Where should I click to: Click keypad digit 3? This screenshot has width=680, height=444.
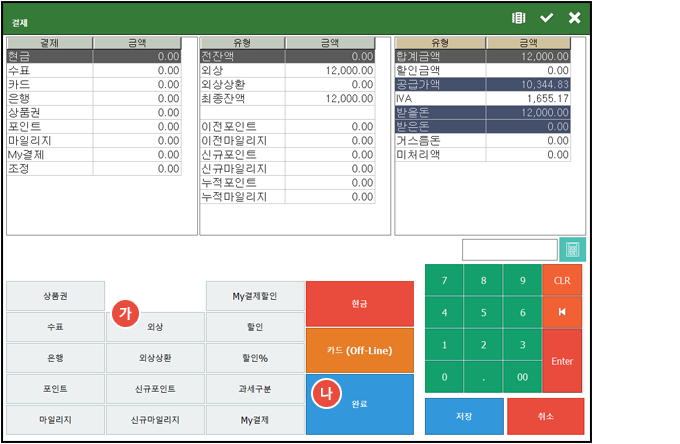pos(523,345)
